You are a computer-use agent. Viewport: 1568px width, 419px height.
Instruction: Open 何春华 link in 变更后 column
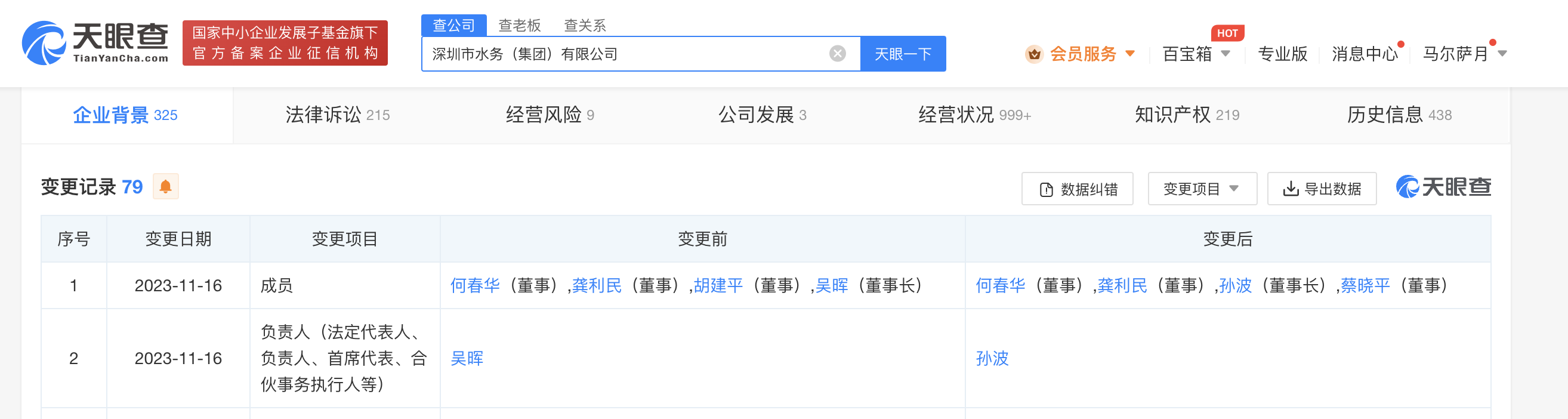[1000, 285]
